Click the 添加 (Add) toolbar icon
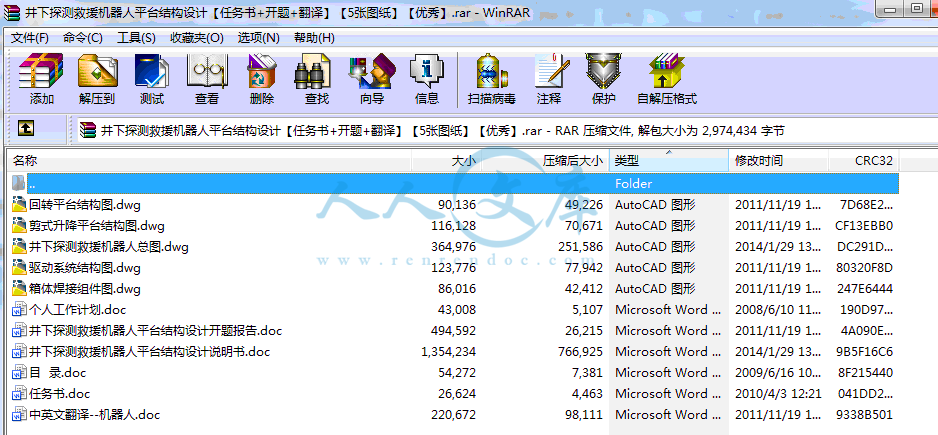The height and width of the screenshot is (435, 938). pyautogui.click(x=41, y=72)
